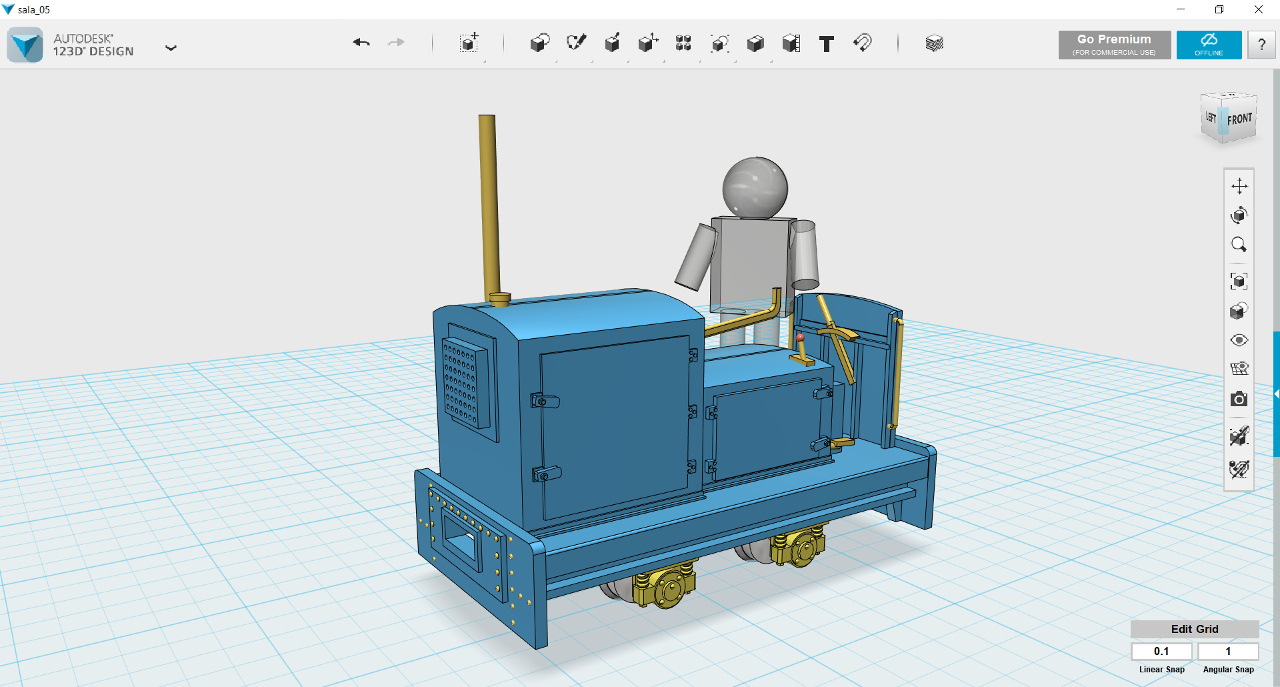
Task: Fit the model to view
Action: pos(1239,282)
